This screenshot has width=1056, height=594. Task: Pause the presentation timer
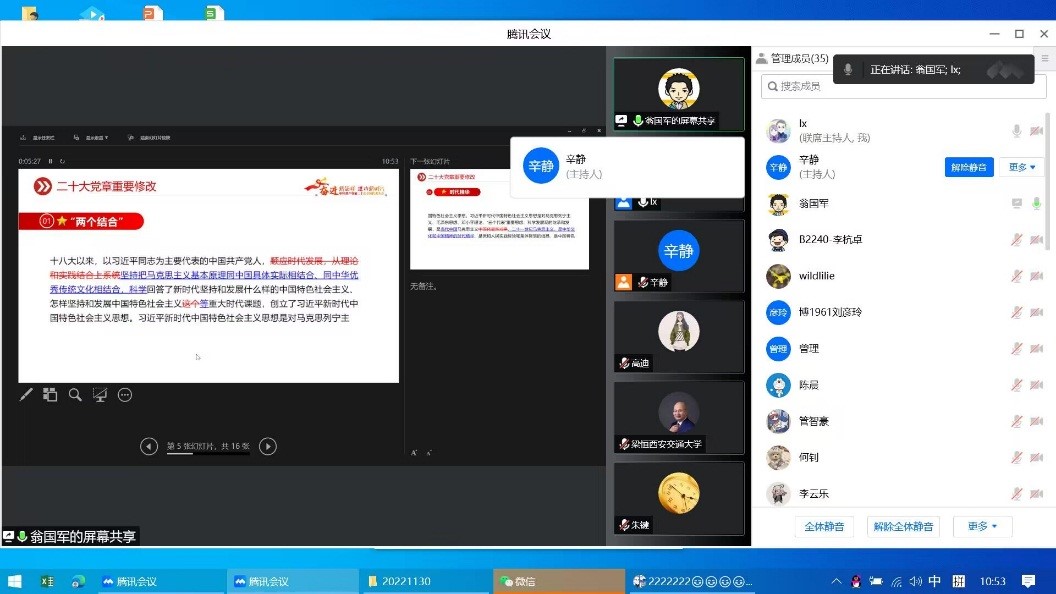[51, 161]
